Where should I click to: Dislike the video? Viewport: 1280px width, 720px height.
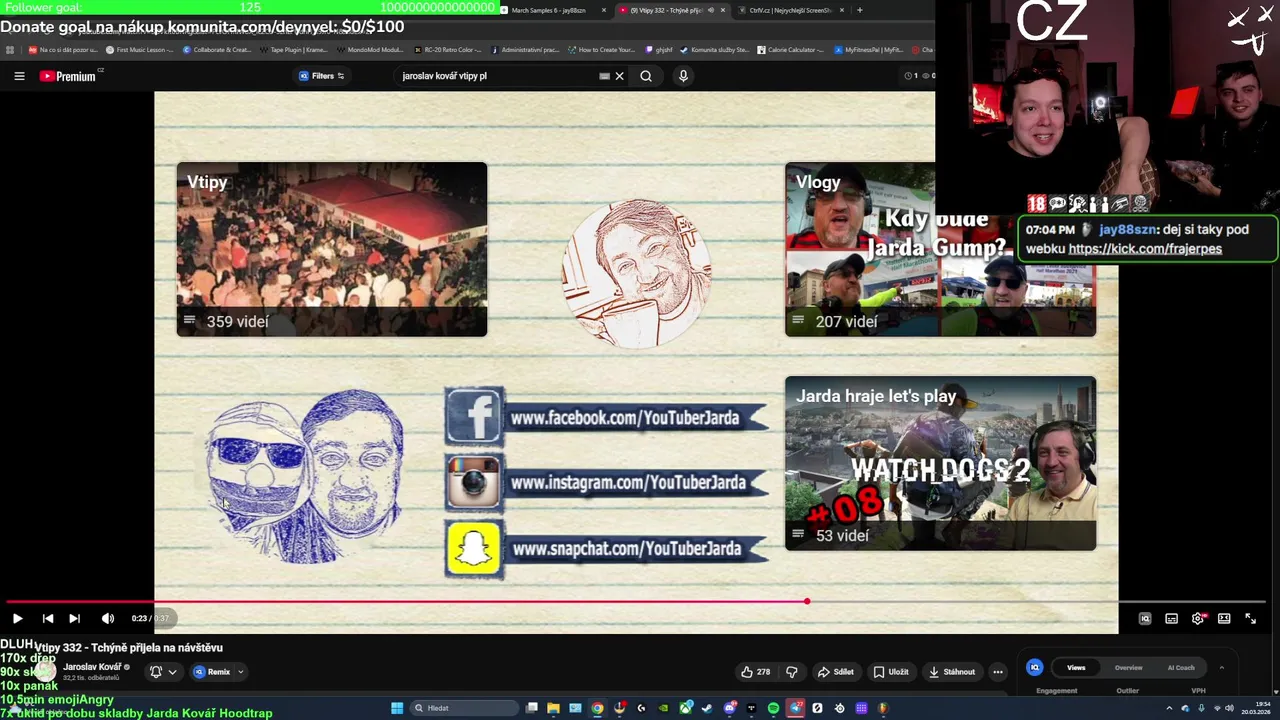(x=792, y=672)
